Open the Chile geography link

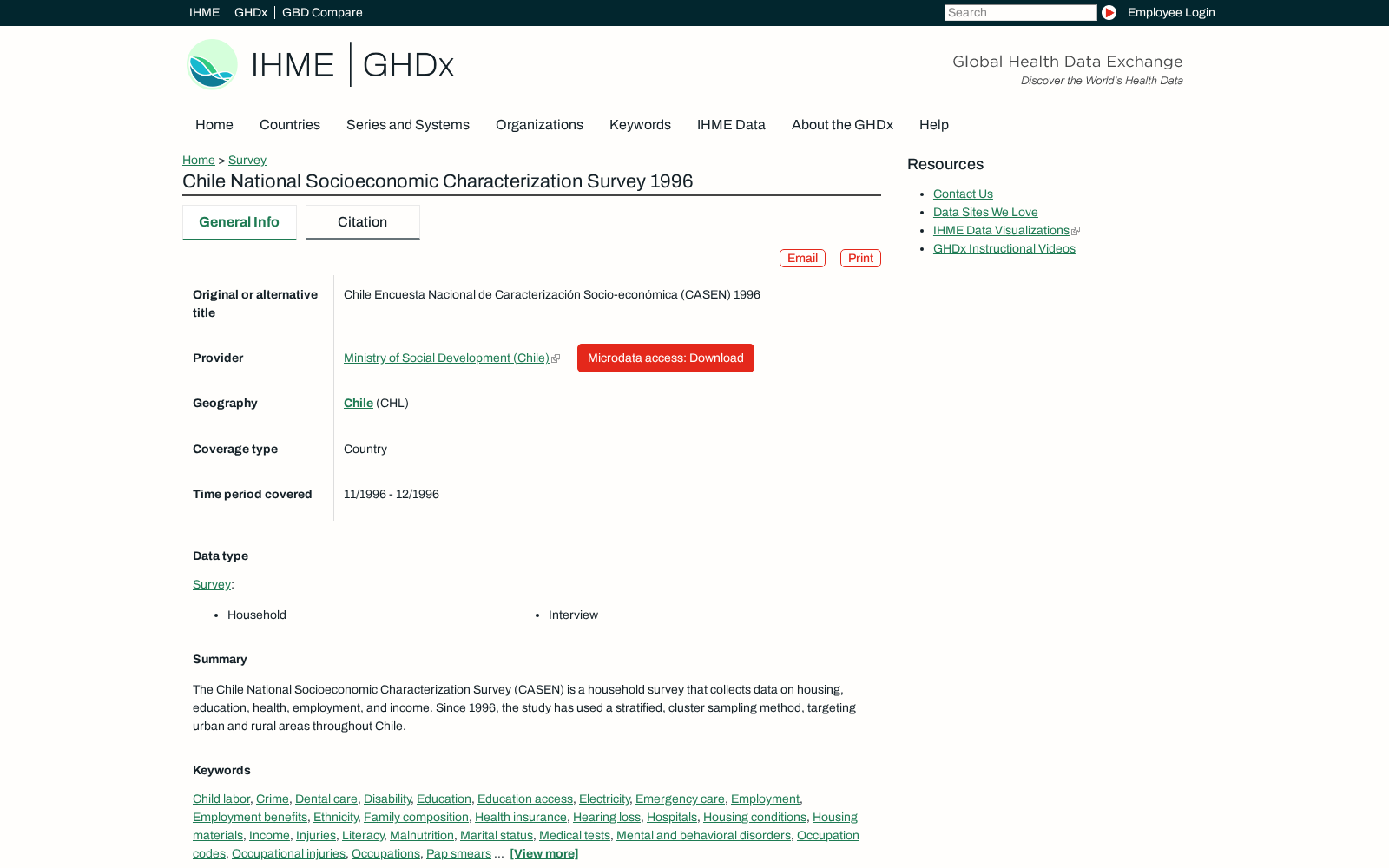tap(359, 403)
